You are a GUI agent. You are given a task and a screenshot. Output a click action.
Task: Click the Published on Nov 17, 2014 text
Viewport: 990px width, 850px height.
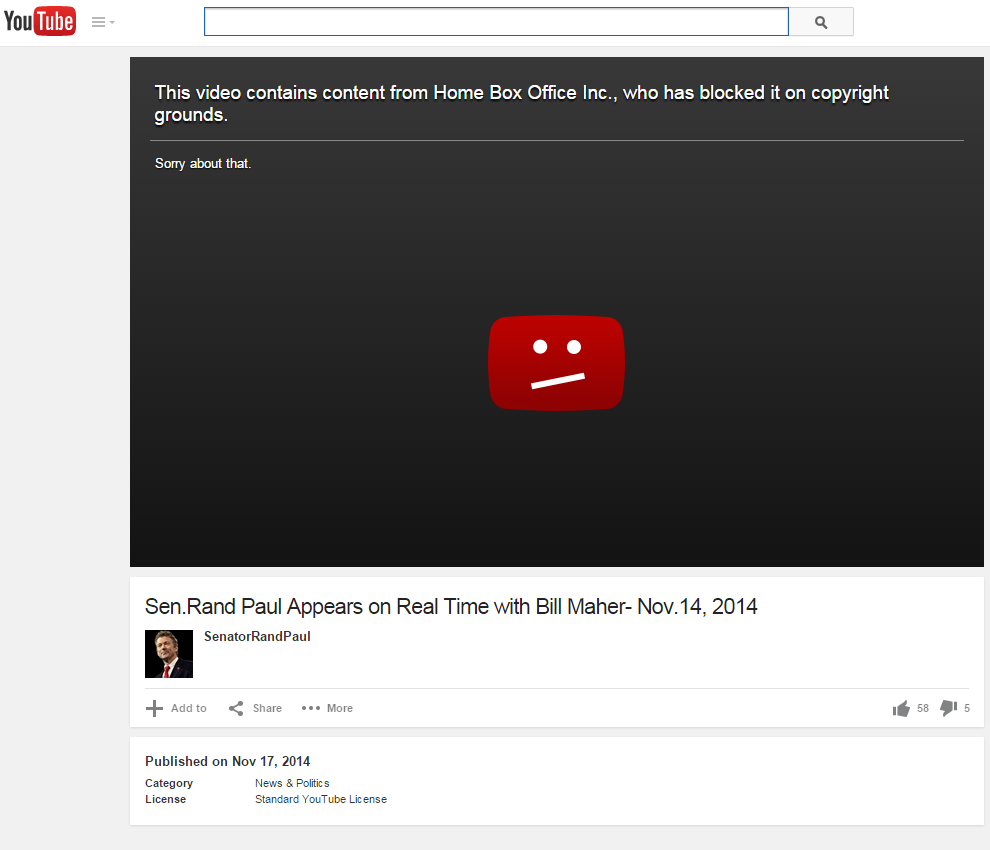pos(227,762)
